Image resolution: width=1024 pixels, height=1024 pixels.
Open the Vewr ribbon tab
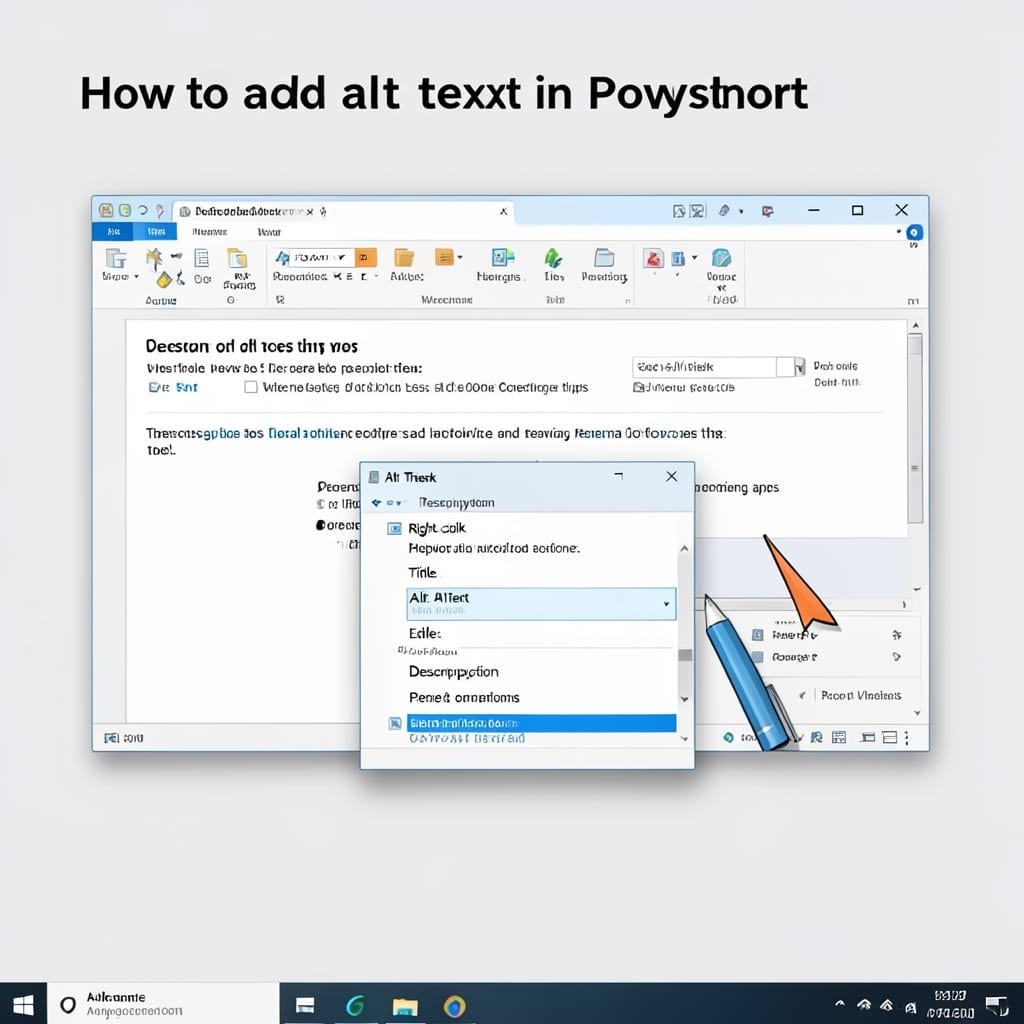[x=268, y=232]
